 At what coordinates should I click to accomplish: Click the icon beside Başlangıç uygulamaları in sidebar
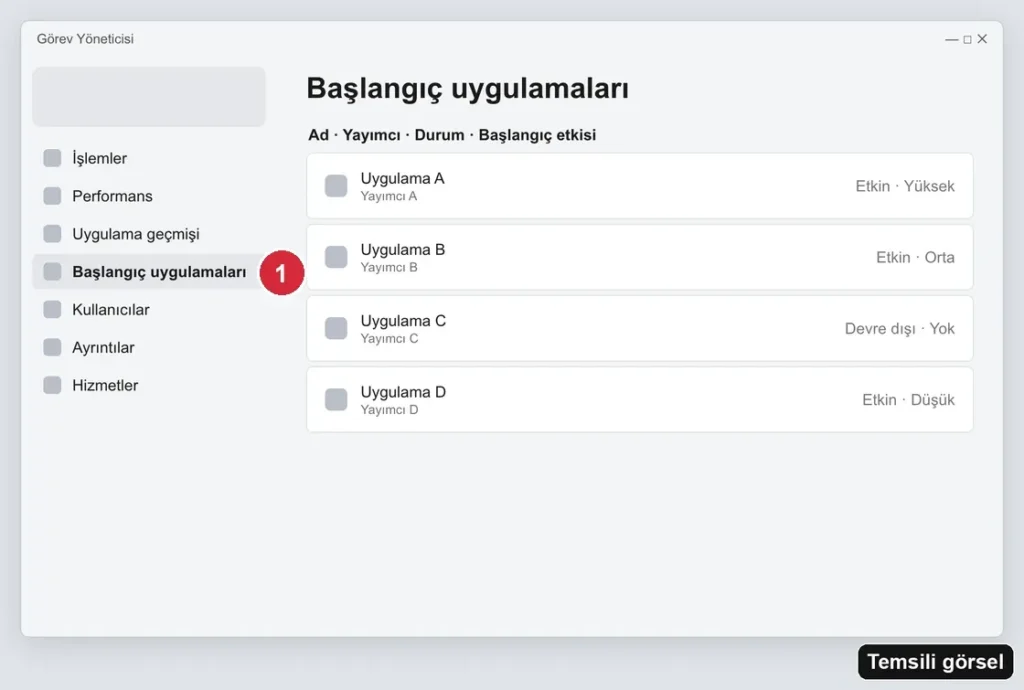click(x=52, y=272)
